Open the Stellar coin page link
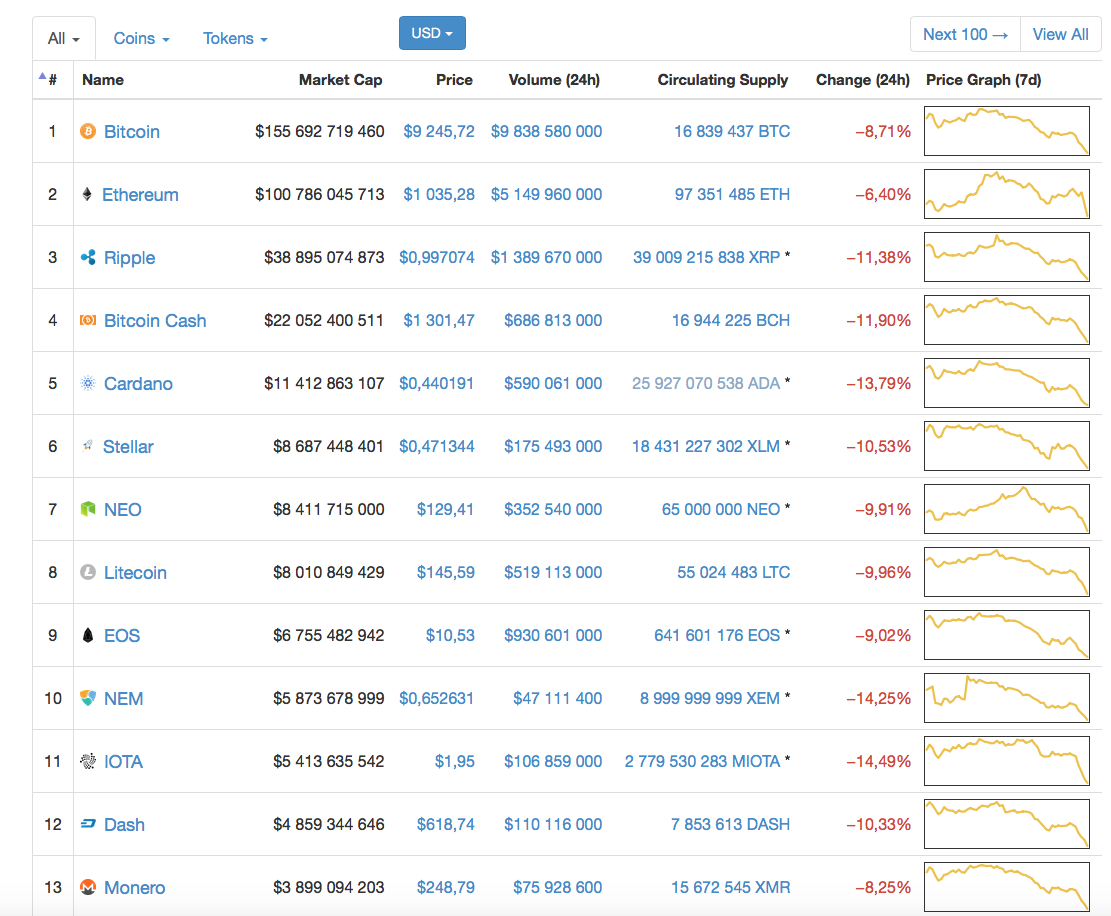Viewport: 1111px width, 916px height. coord(128,447)
